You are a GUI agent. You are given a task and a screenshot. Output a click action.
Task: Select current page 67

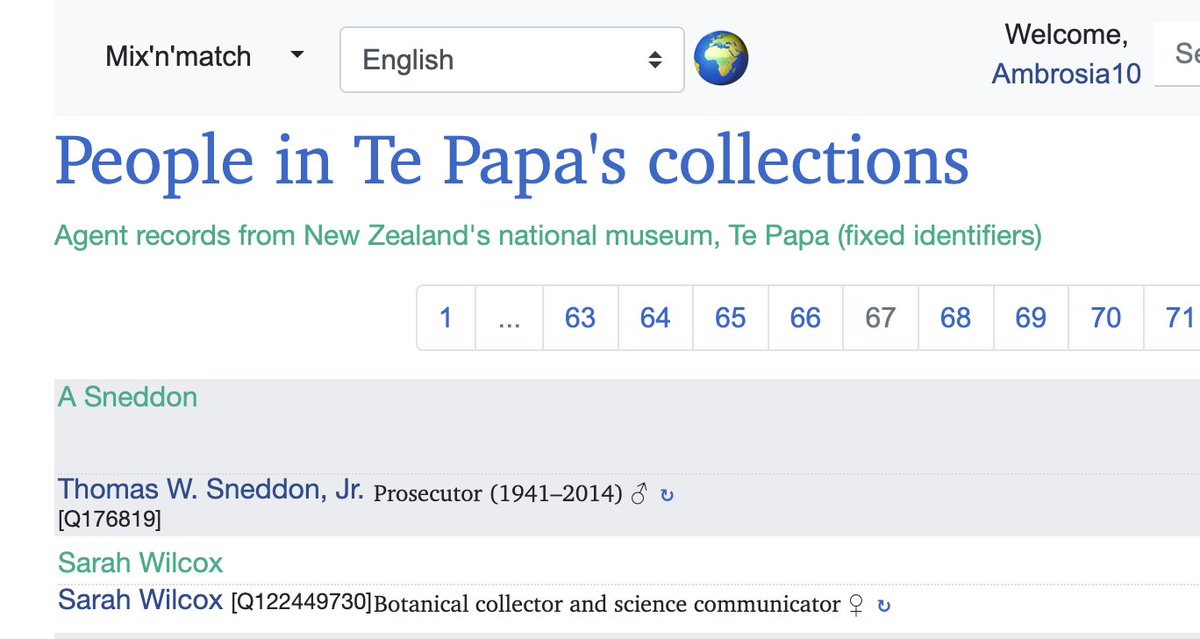[880, 318]
